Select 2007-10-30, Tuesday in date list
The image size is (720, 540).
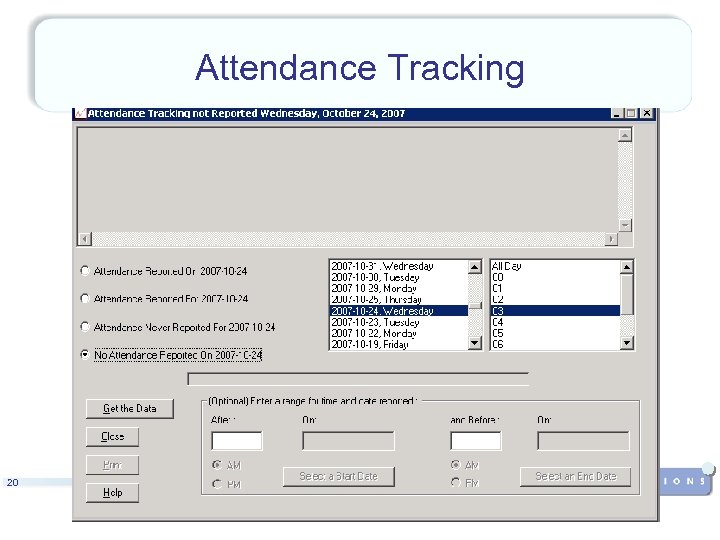(x=399, y=277)
